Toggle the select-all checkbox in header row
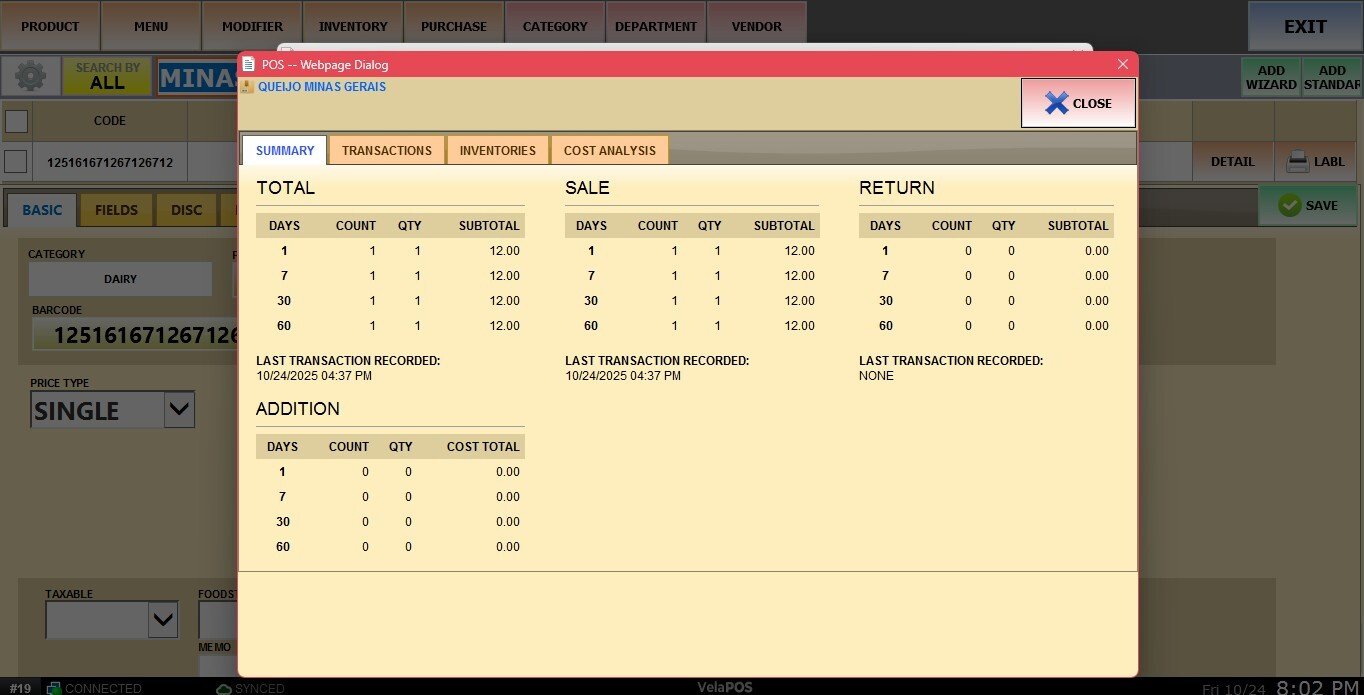The image size is (1364, 695). [x=17, y=121]
